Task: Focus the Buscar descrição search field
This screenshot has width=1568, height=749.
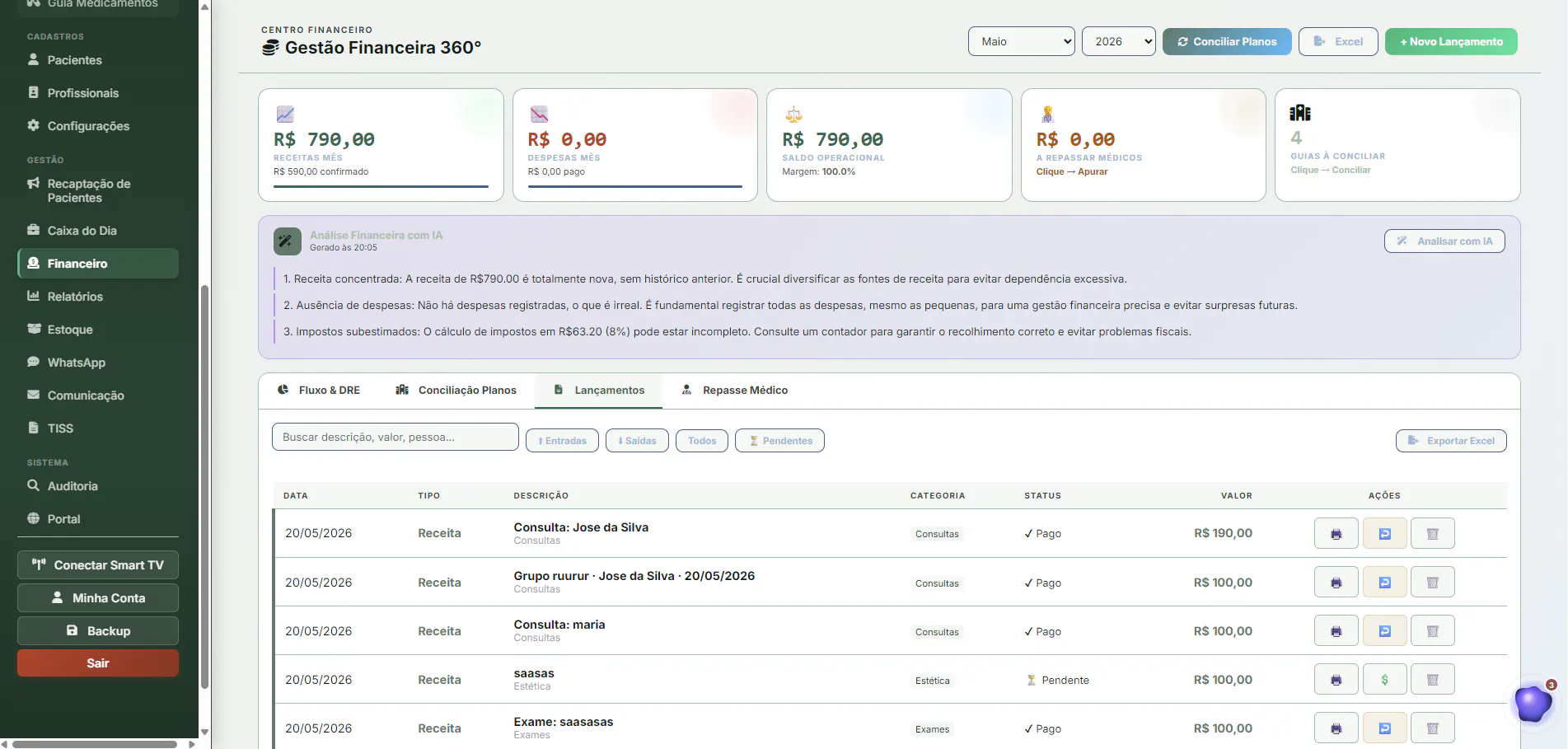Action: [x=396, y=438]
